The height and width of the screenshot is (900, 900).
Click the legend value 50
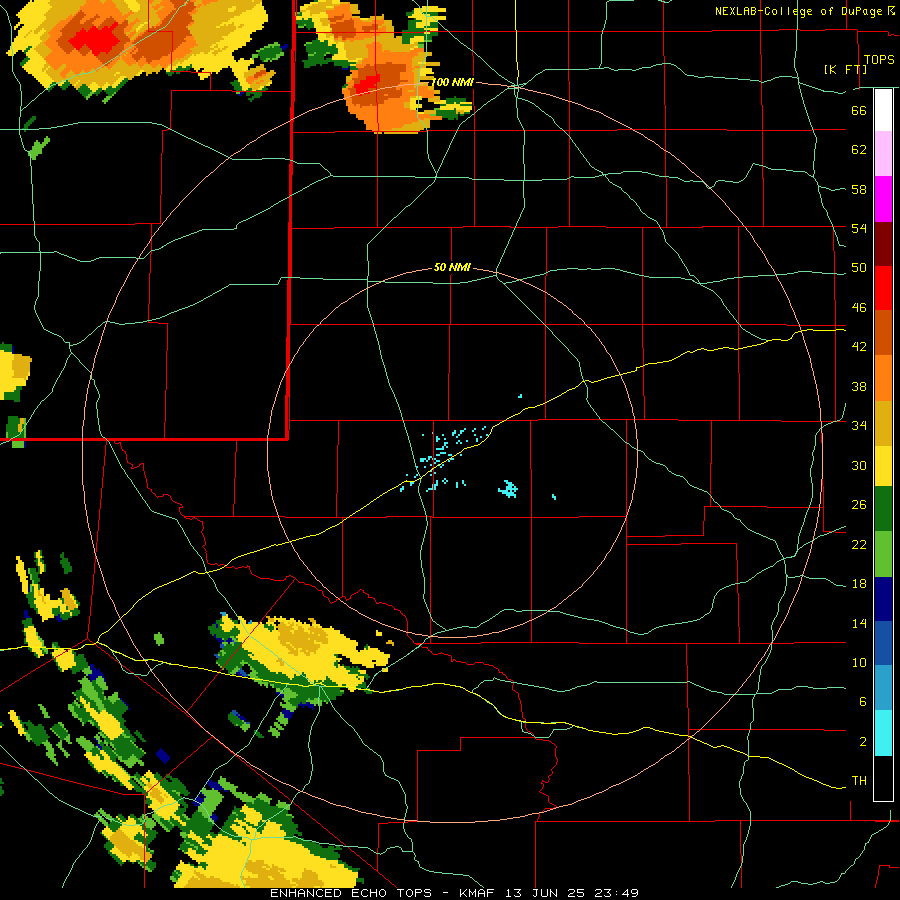859,268
